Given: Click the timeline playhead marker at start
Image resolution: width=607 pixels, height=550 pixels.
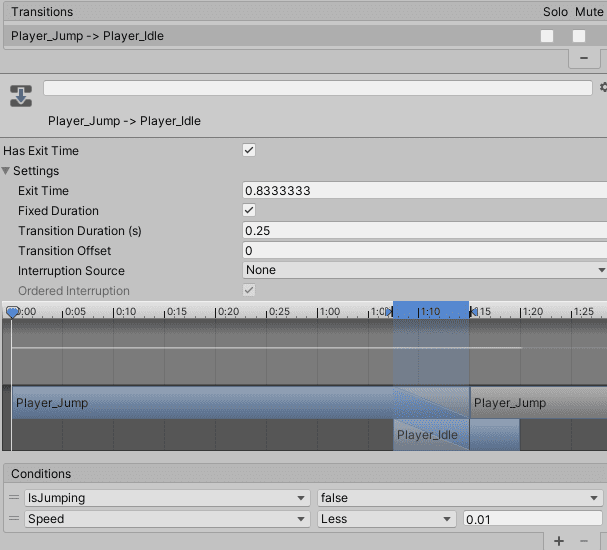Looking at the screenshot, I should 12,312.
